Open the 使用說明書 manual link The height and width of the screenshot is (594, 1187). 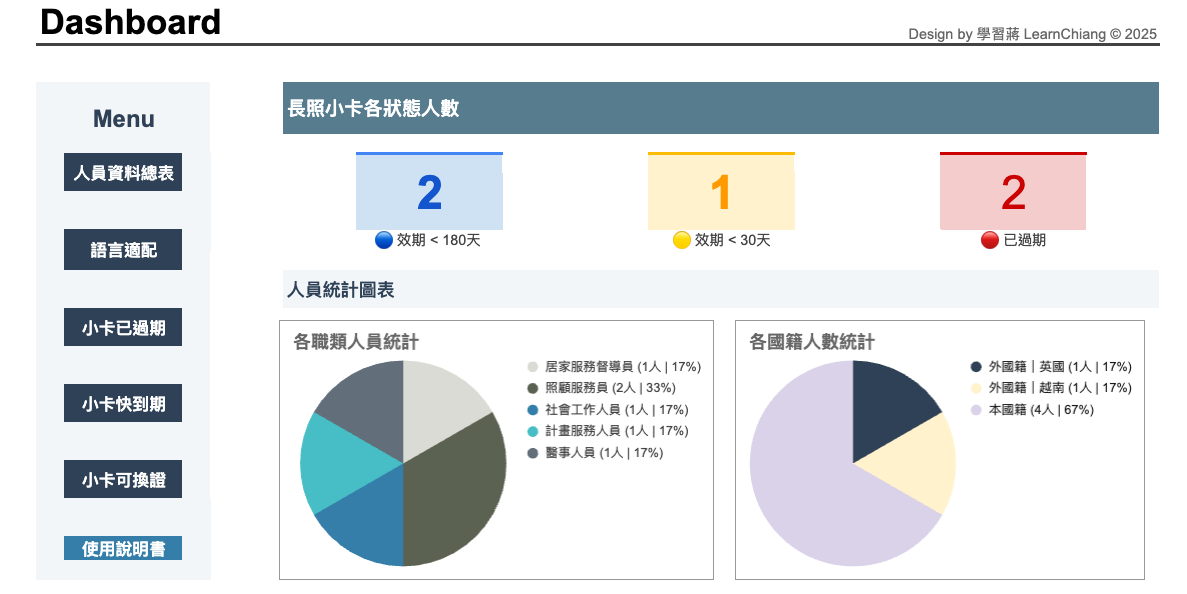click(123, 548)
